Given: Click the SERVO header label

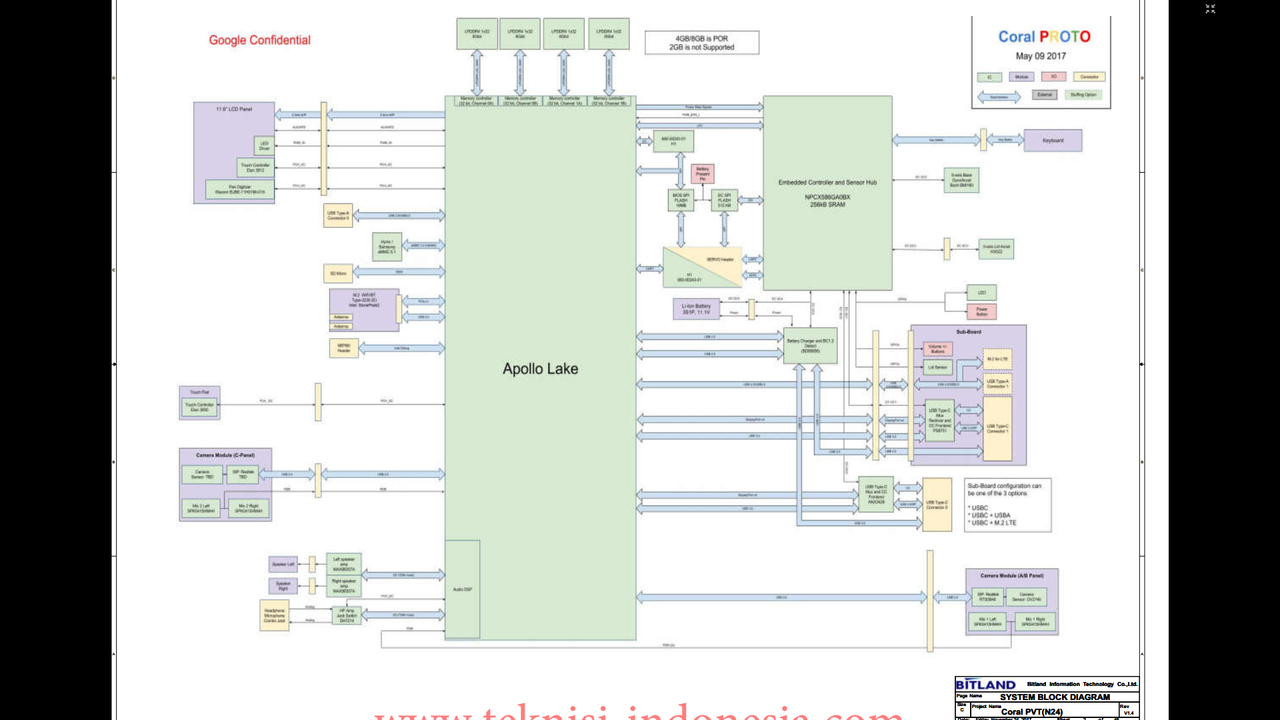Looking at the screenshot, I should pyautogui.click(x=720, y=259).
